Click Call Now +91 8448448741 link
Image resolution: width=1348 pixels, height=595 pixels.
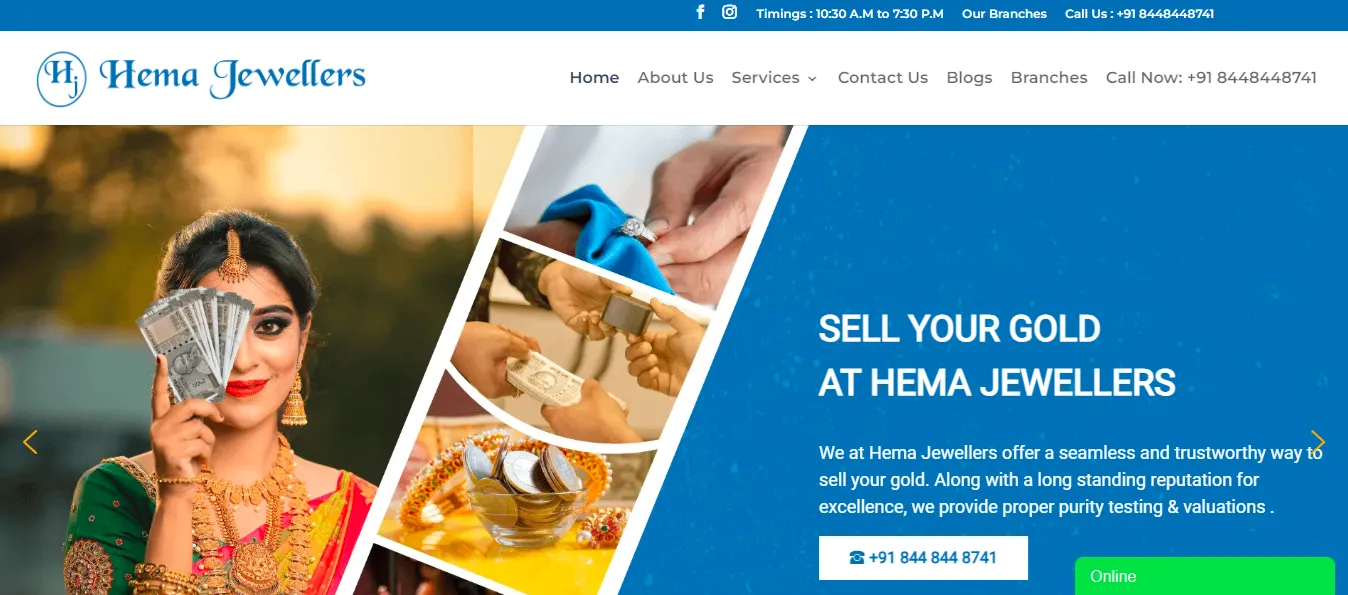[x=1211, y=78]
